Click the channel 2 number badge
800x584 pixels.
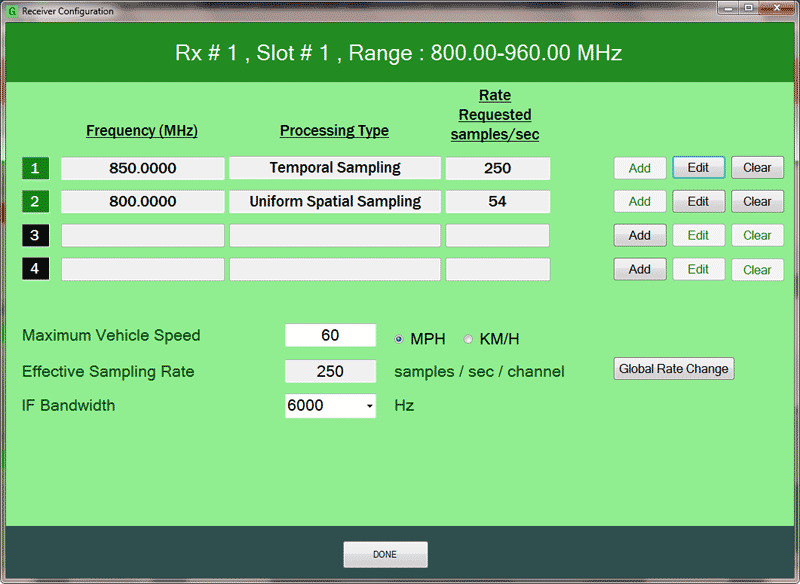coord(35,201)
